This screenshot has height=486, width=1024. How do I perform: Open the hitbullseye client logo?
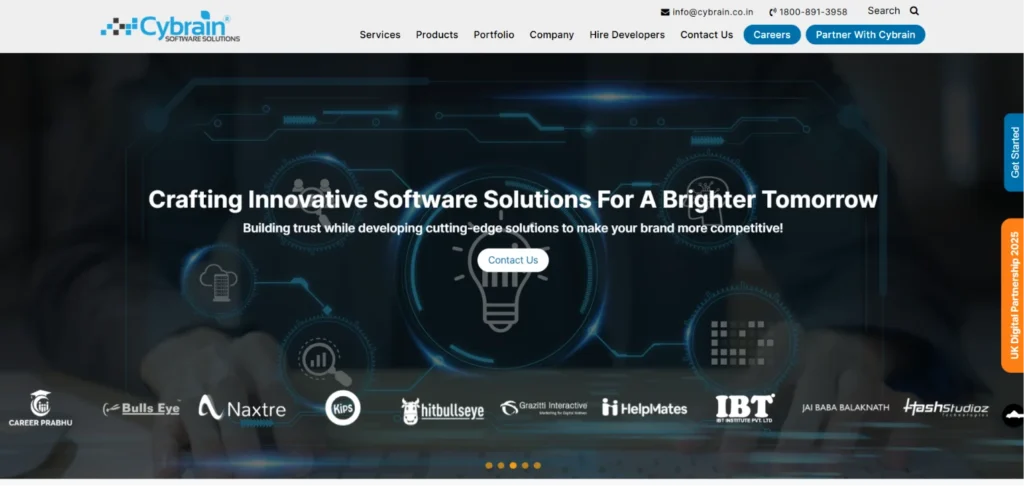pos(443,411)
